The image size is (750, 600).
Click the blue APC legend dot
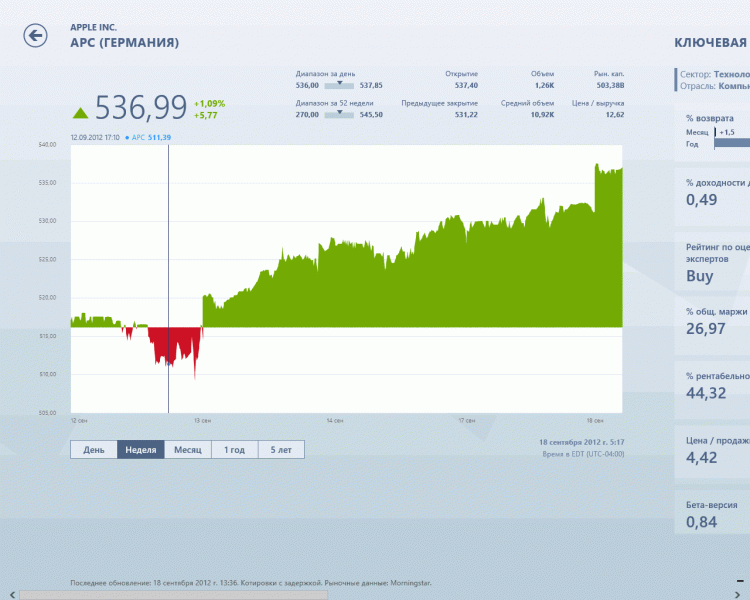[x=127, y=137]
